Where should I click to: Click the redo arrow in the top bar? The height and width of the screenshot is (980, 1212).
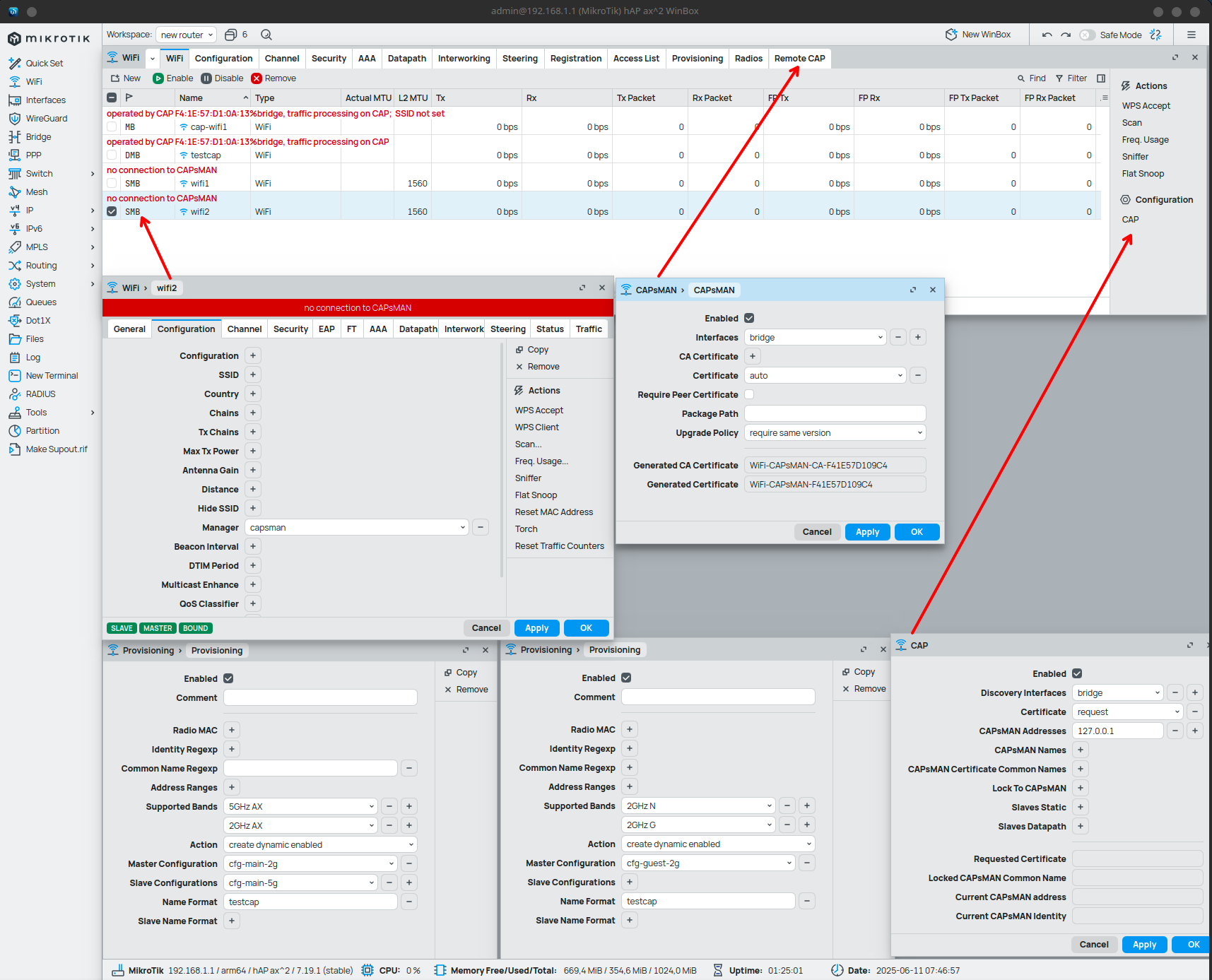1066,35
